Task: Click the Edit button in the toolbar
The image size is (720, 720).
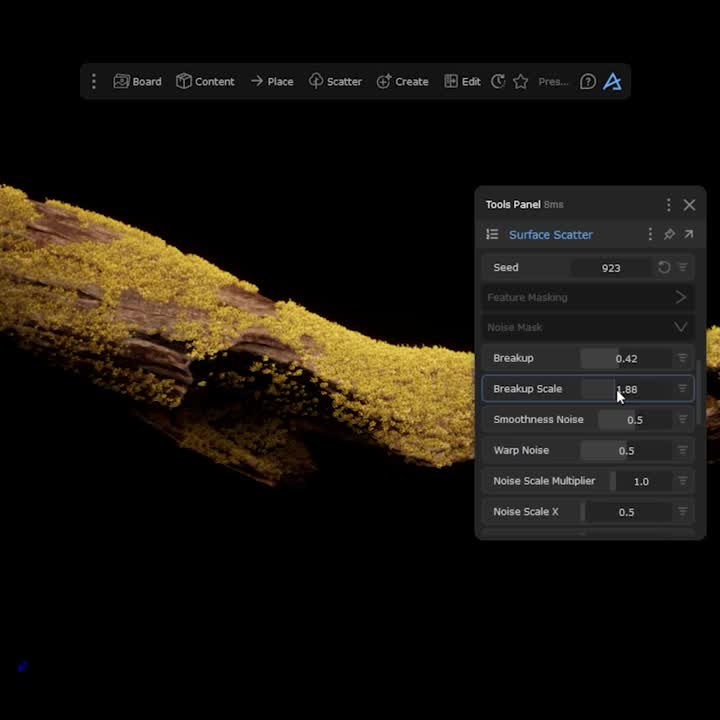Action: pos(462,82)
